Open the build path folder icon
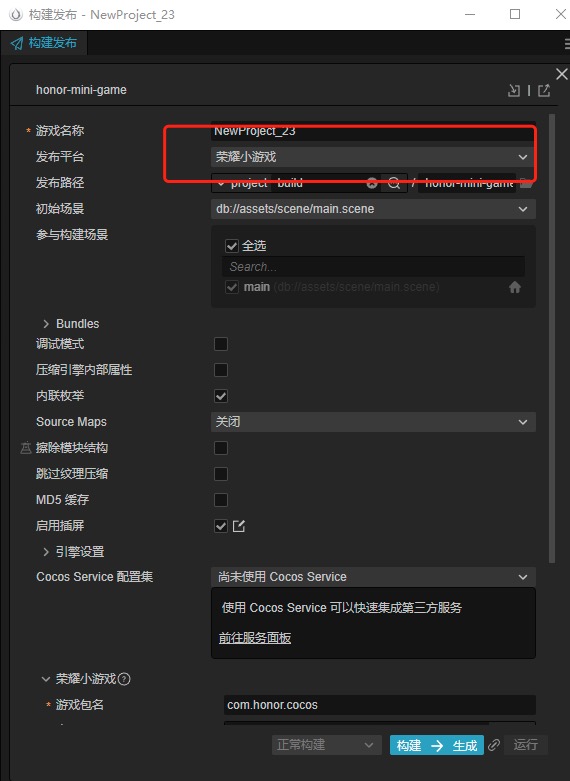570x781 pixels. [527, 183]
